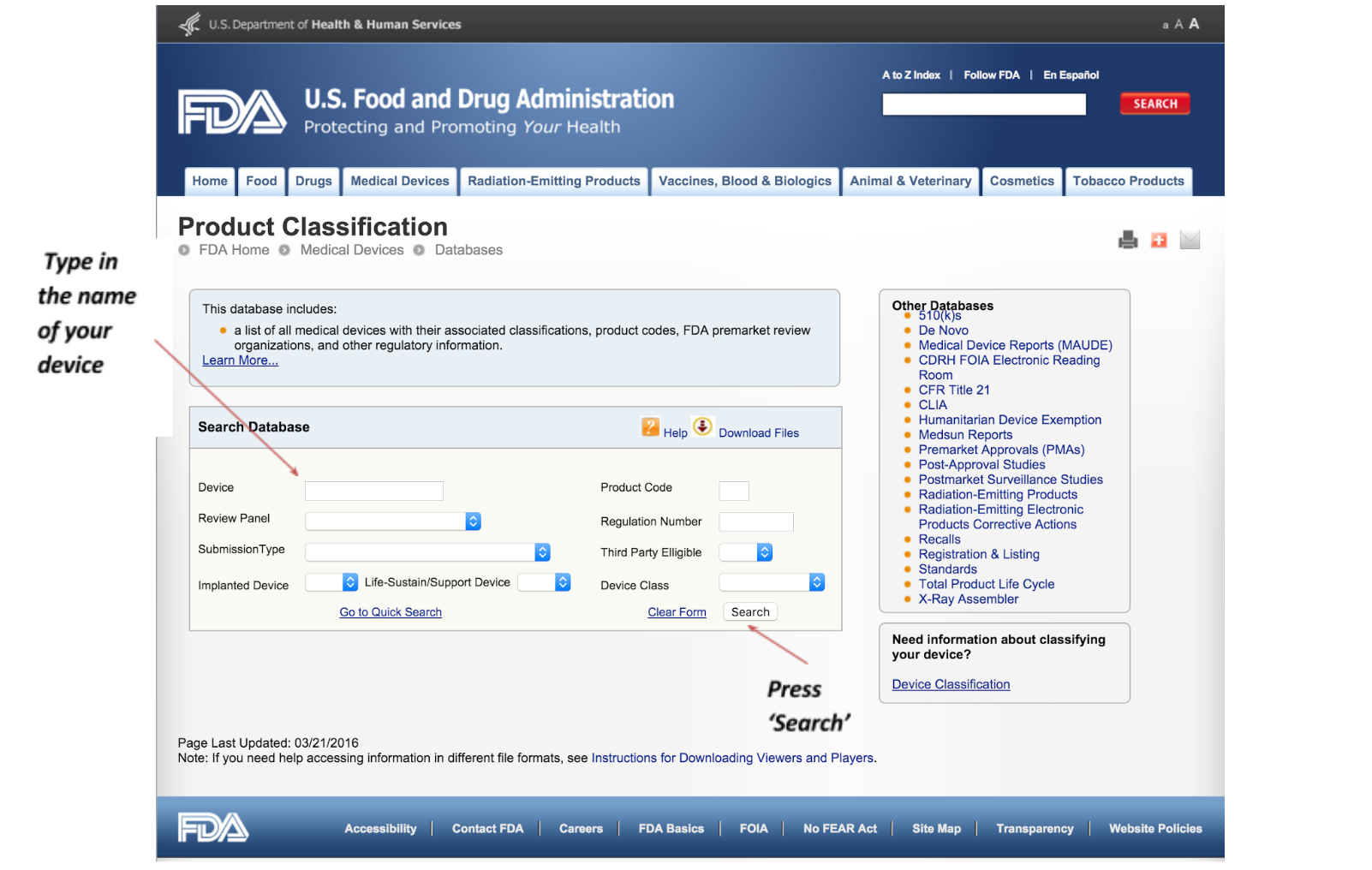Open the Device Class dropdown
Image resolution: width=1372 pixels, height=870 pixels.
[x=772, y=582]
